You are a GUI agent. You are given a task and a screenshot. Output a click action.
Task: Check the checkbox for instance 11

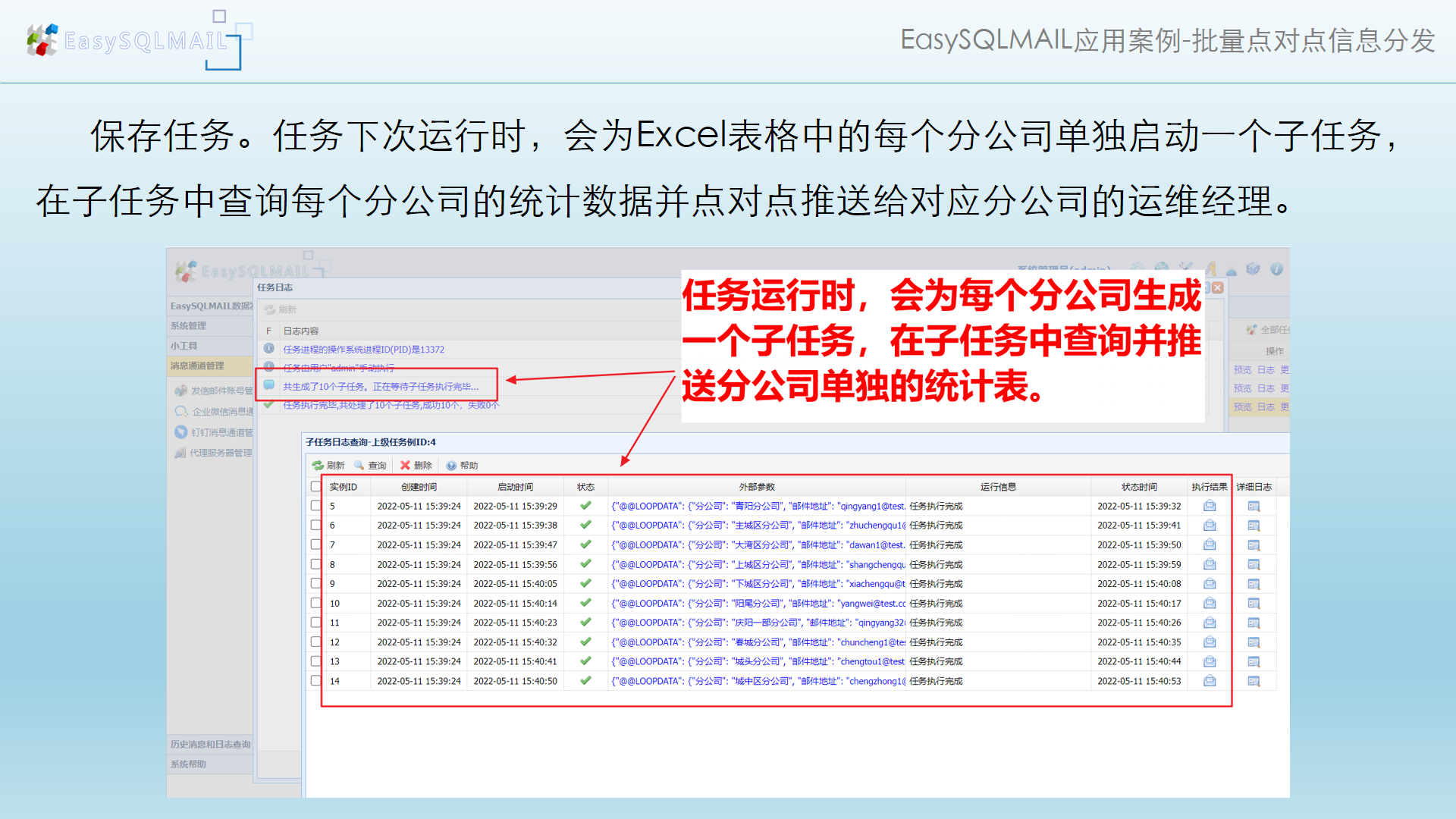[x=315, y=623]
